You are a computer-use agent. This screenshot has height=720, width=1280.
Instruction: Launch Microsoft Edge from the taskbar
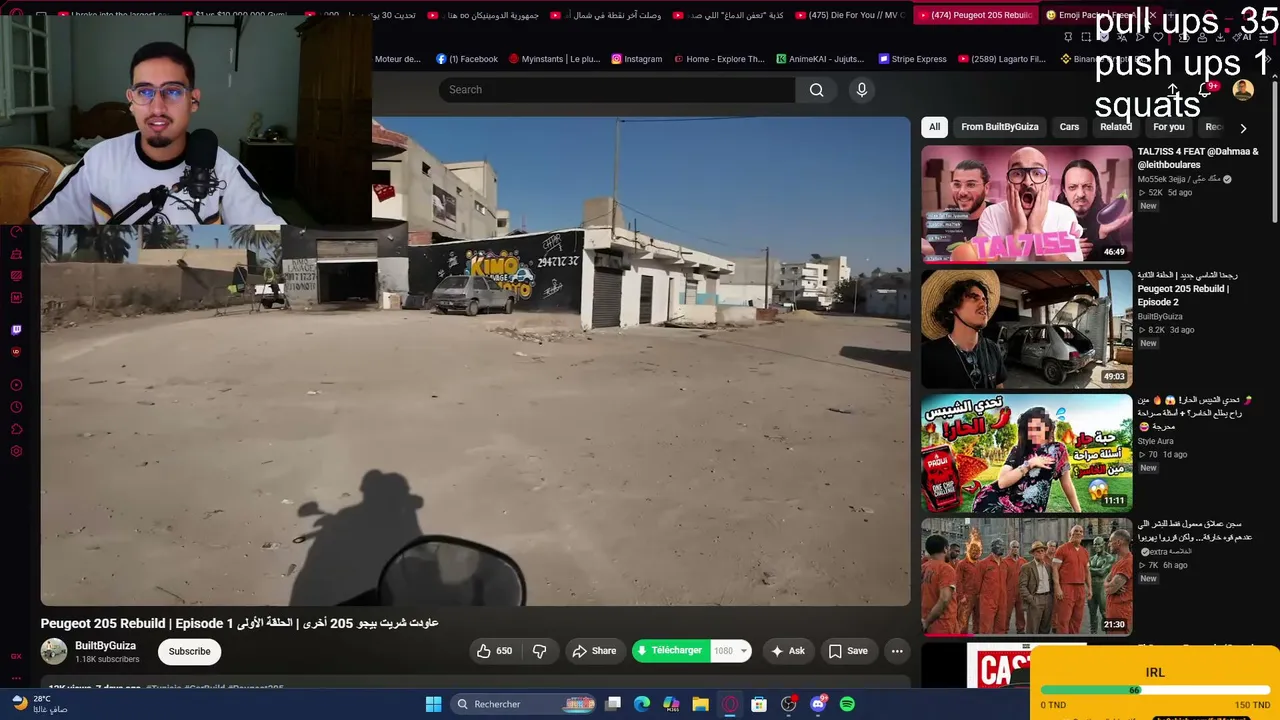pos(642,704)
